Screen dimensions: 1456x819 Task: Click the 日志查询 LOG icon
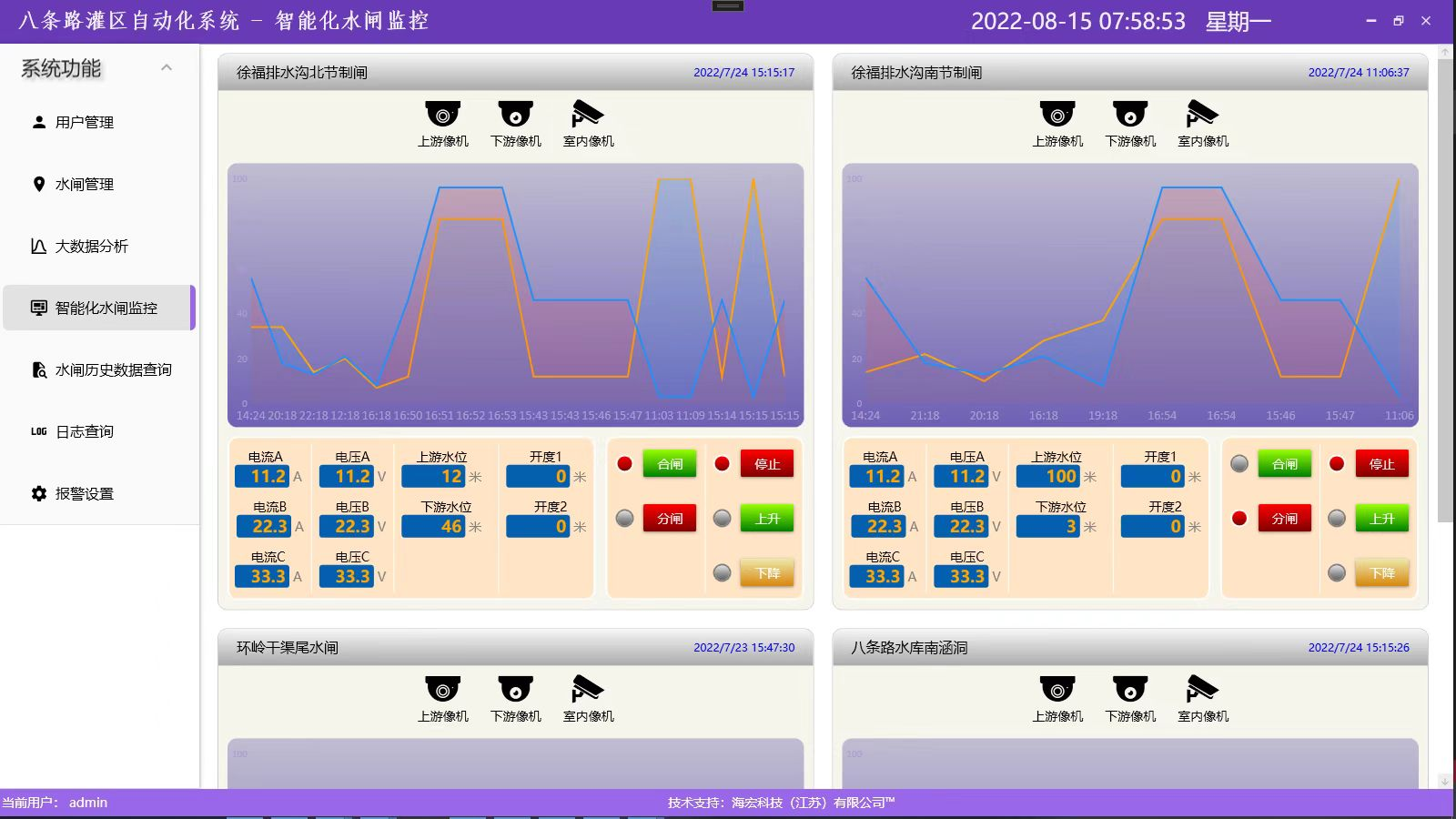click(x=39, y=431)
